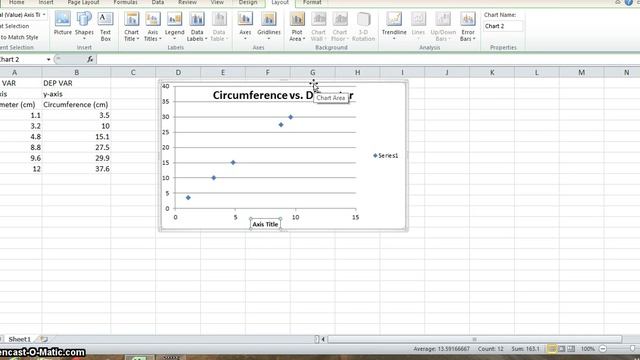Select the DEP VAR cell
This screenshot has height=360, width=640.
pos(76,83)
